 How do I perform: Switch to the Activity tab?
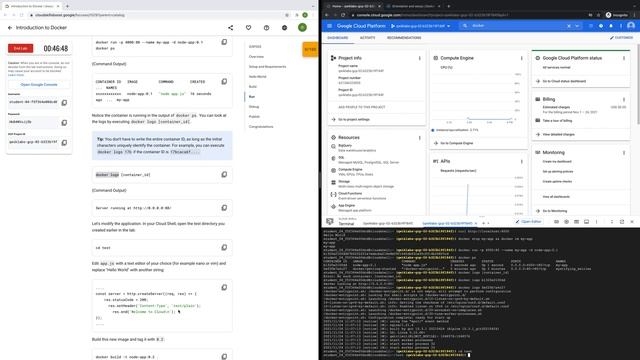pyautogui.click(x=367, y=38)
